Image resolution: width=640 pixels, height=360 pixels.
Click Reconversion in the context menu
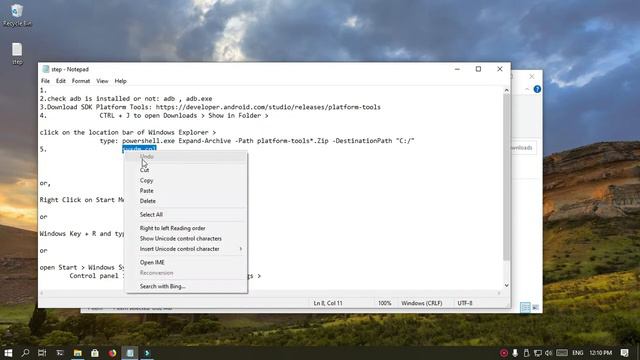pos(186,273)
